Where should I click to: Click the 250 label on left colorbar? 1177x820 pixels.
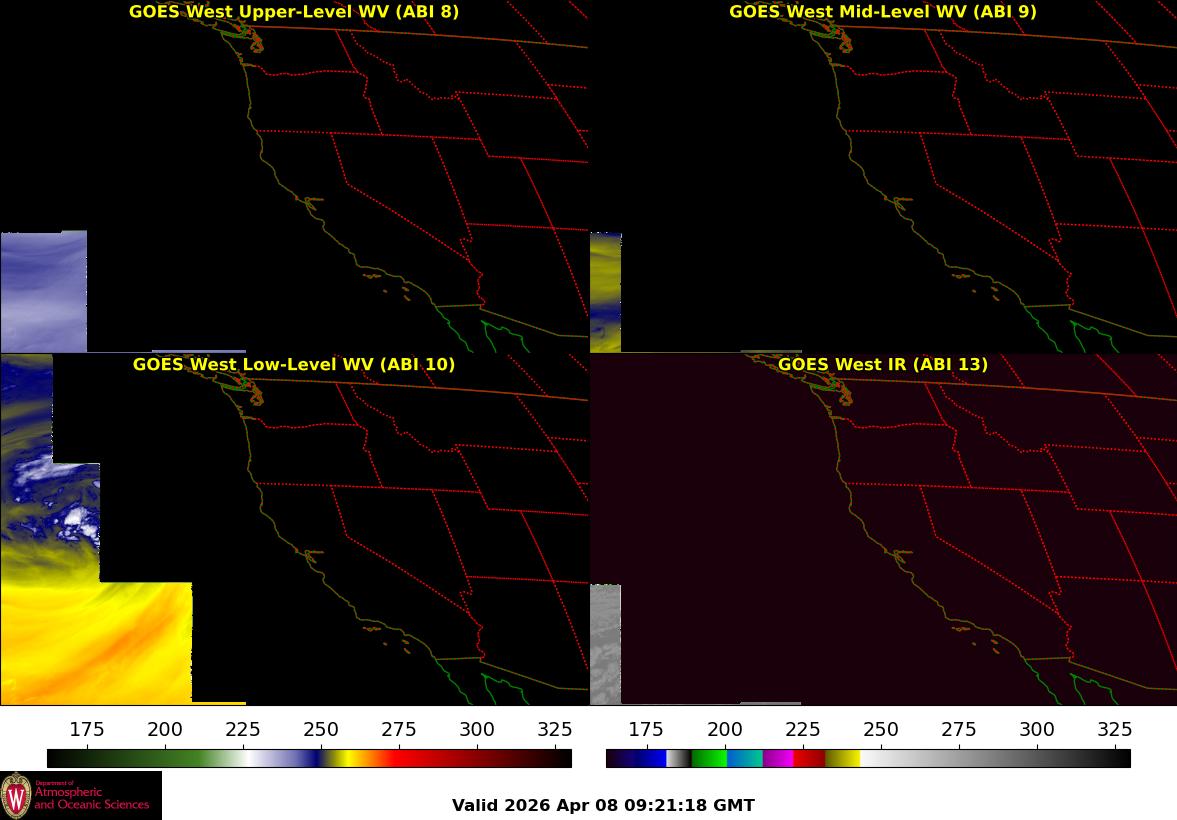[321, 729]
